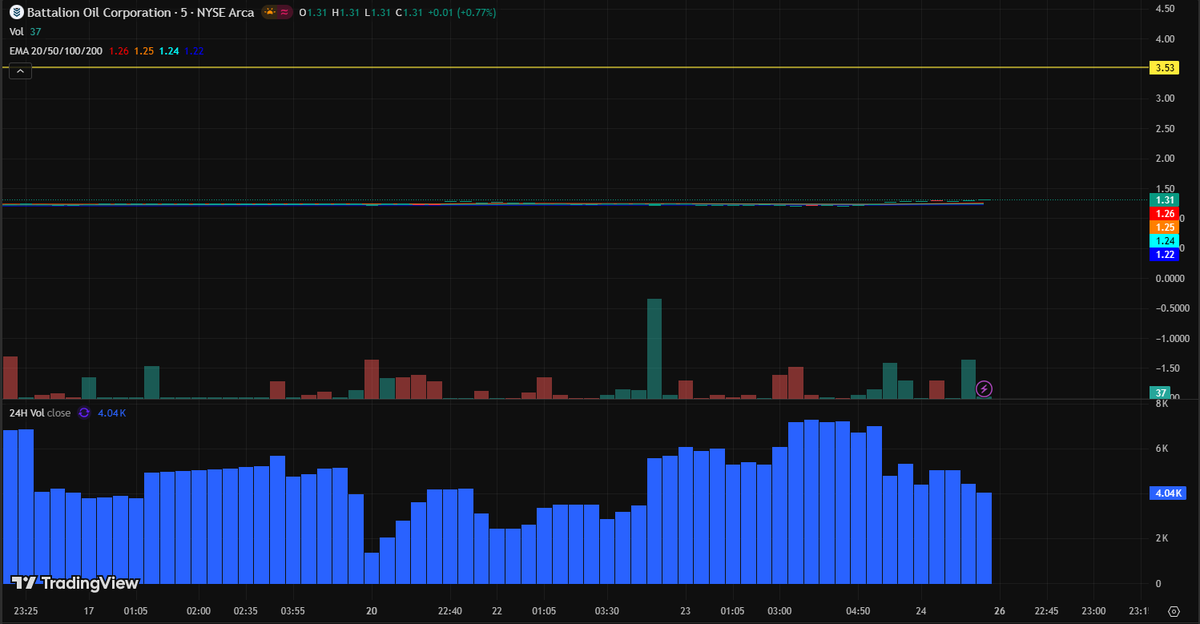
Task: Click the 4.04K value in 24H Vol legend
Action: 111,412
